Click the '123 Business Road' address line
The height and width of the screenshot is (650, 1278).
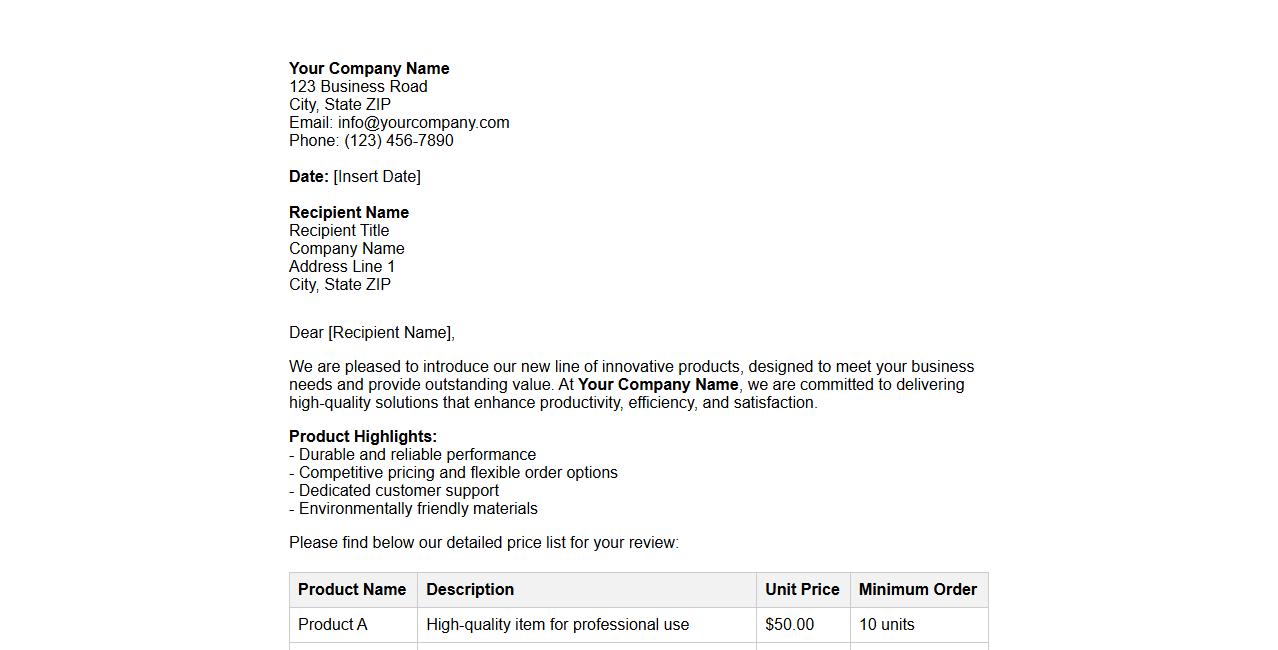358,86
